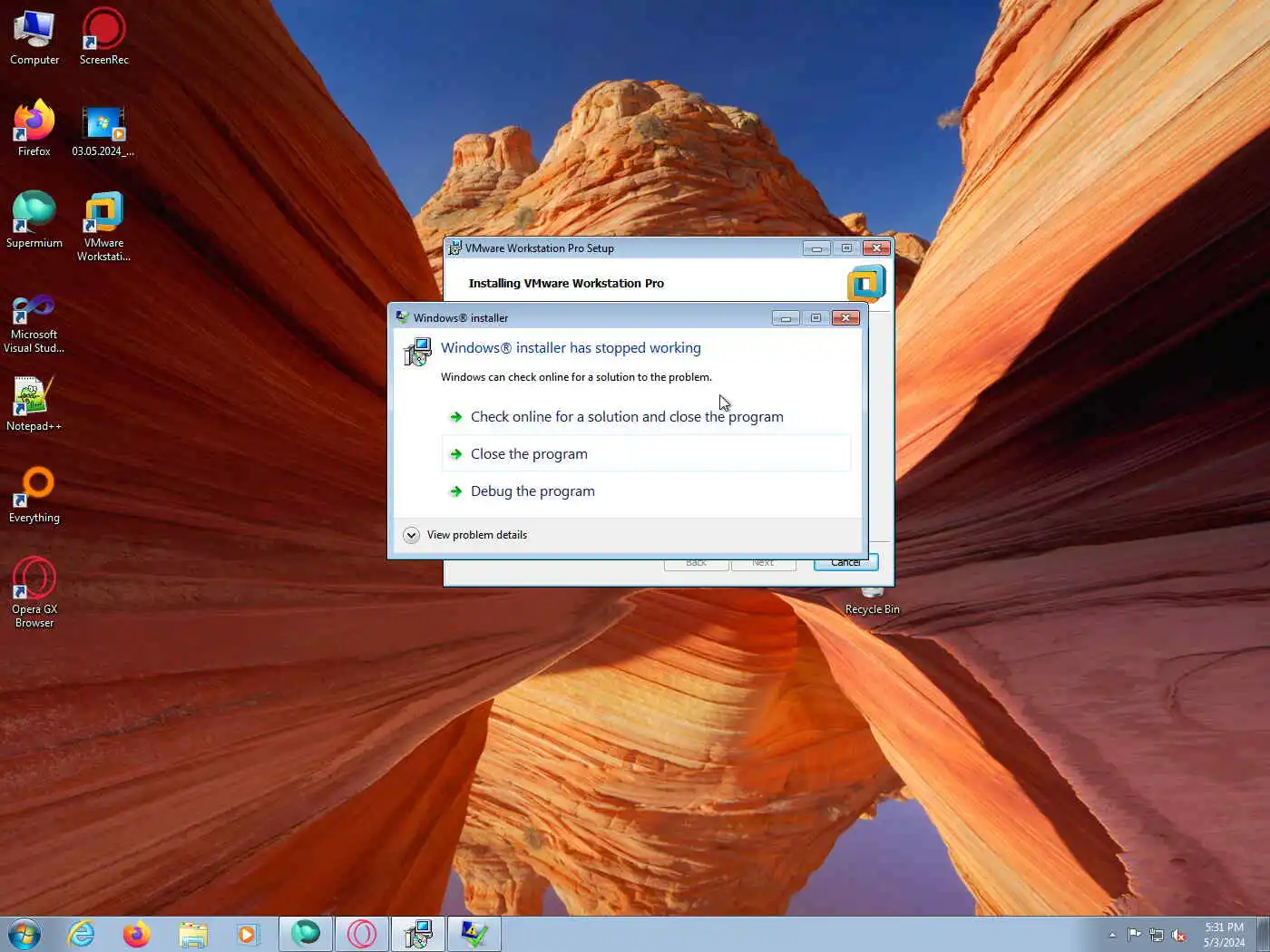Screen dimensions: 1270x952
Task: Select the Recycle Bin desktop icon
Action: click(x=872, y=602)
